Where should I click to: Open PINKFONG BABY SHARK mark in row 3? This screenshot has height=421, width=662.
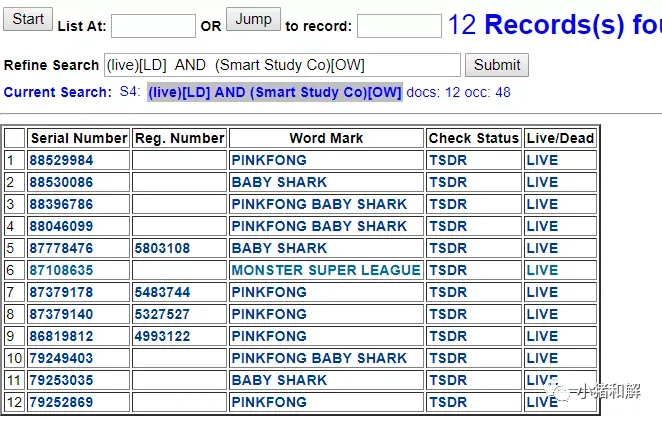click(320, 204)
